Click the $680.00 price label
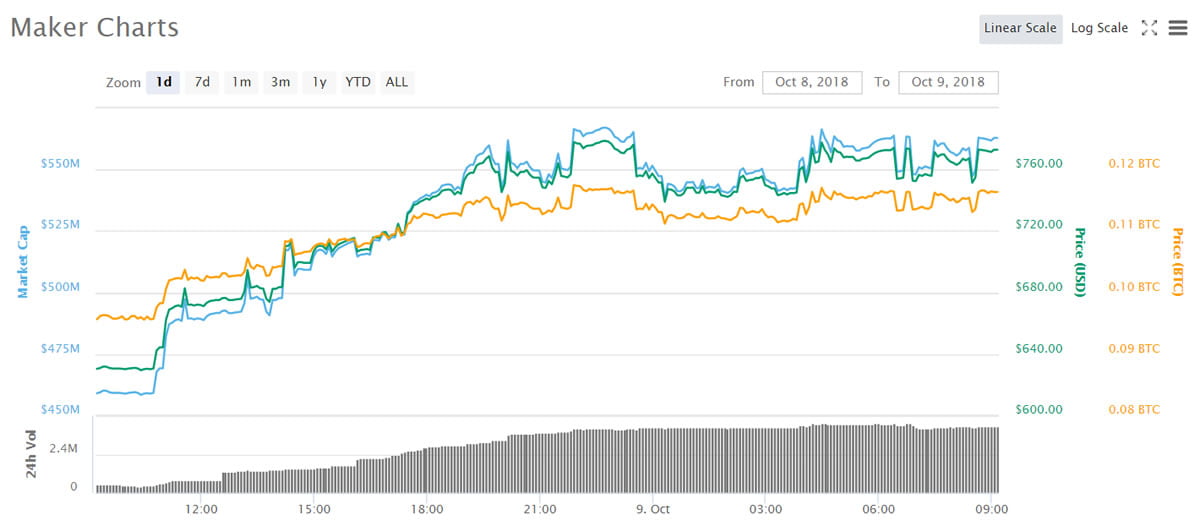This screenshot has width=1200, height=532. (1039, 287)
